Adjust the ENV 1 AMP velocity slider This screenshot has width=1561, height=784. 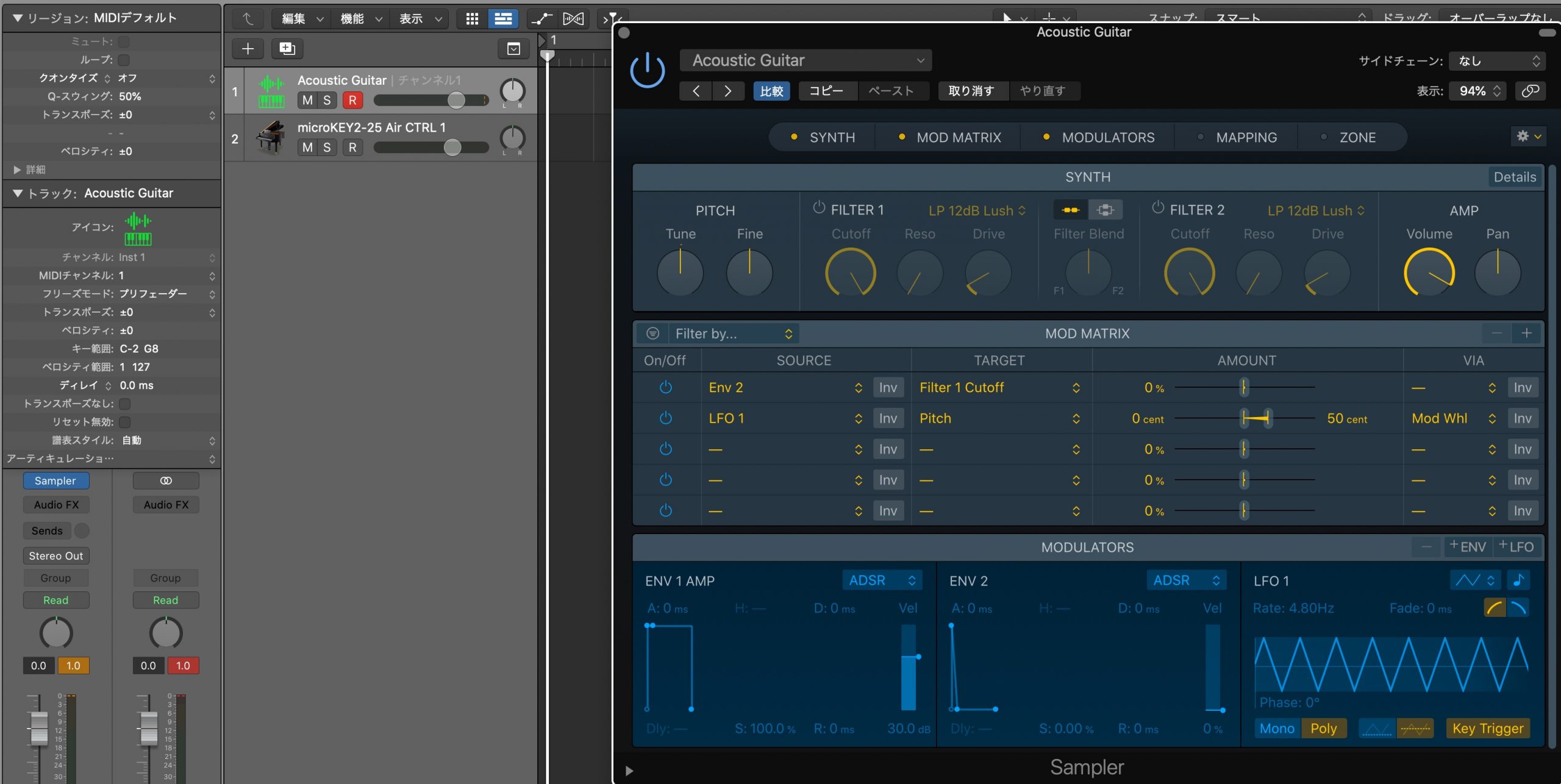(x=909, y=667)
